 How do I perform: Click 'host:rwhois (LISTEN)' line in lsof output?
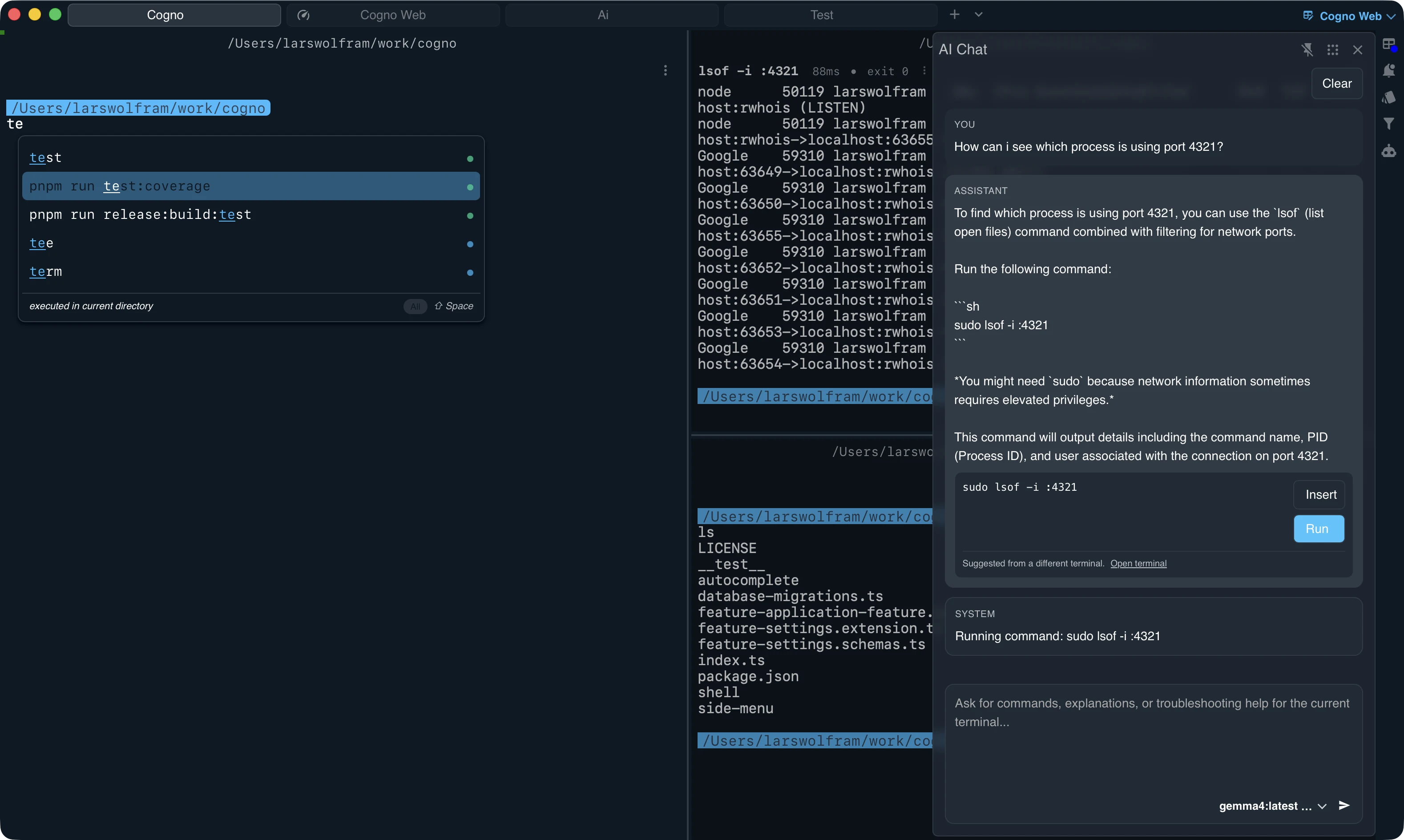[782, 108]
